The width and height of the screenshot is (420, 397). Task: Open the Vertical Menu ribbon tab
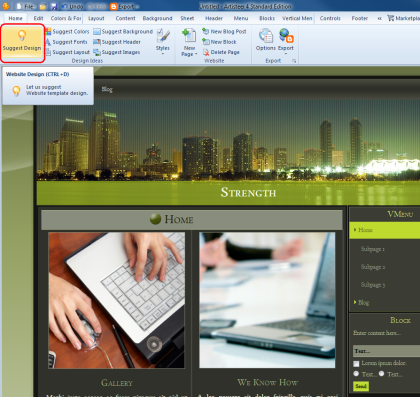click(x=297, y=18)
